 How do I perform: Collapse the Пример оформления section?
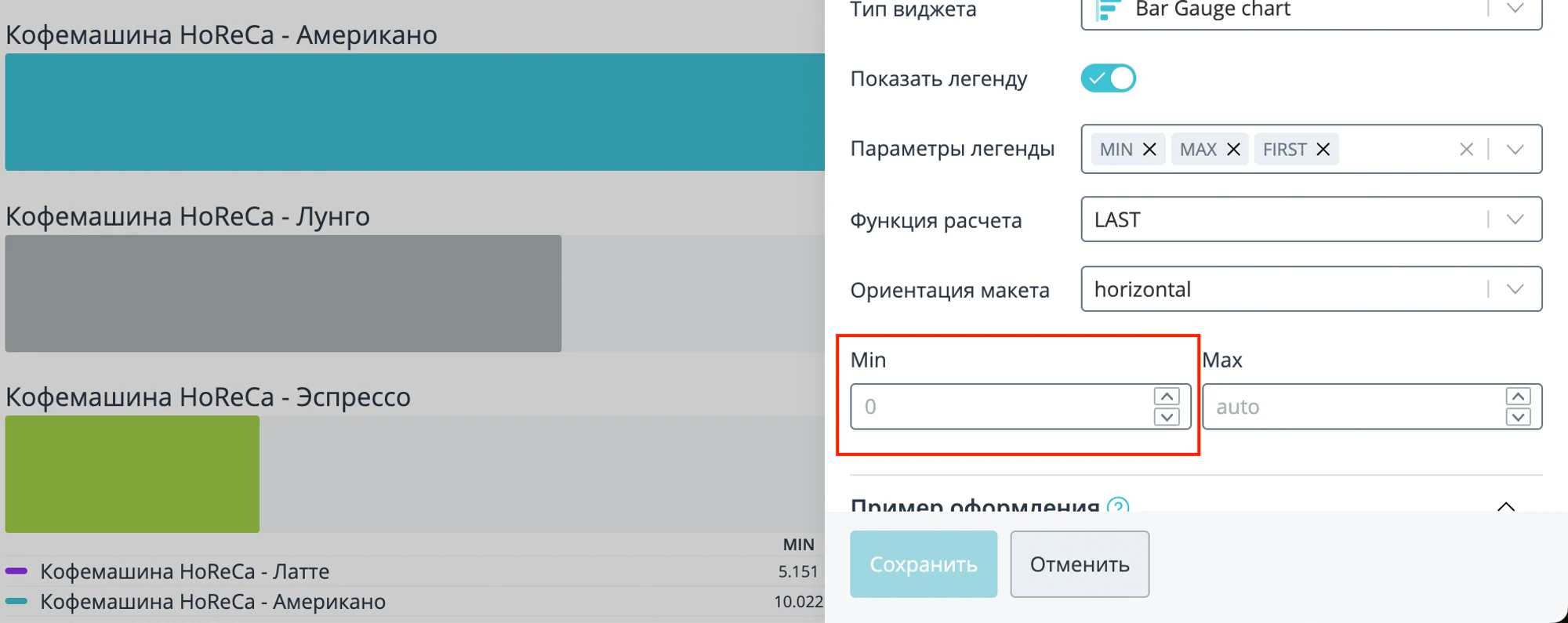coord(1505,505)
